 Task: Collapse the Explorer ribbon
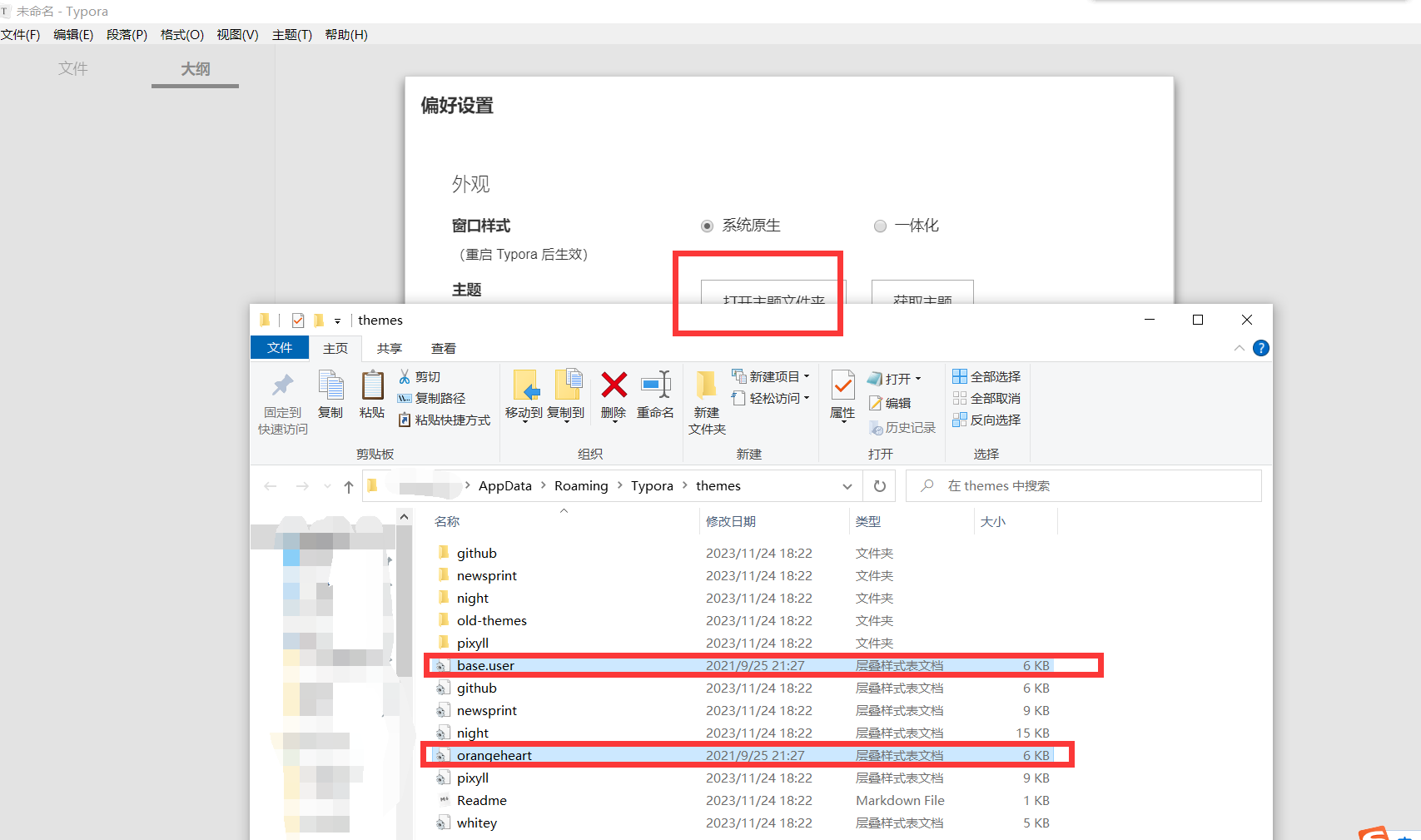tap(1240, 348)
